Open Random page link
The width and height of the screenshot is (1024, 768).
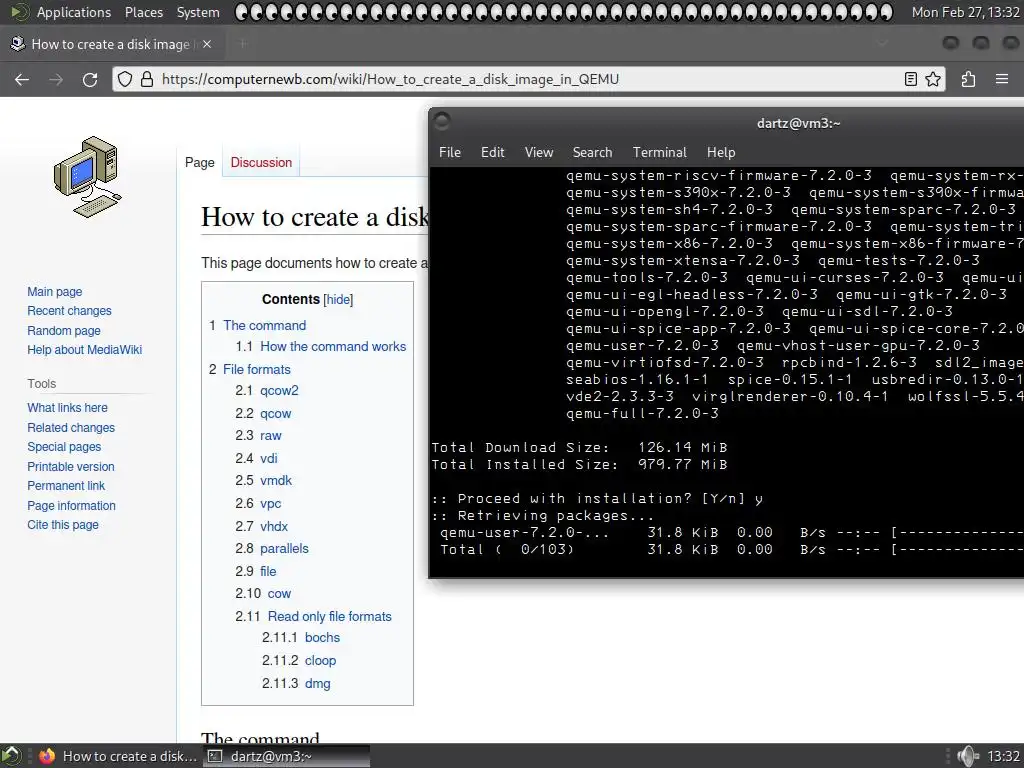click(64, 330)
